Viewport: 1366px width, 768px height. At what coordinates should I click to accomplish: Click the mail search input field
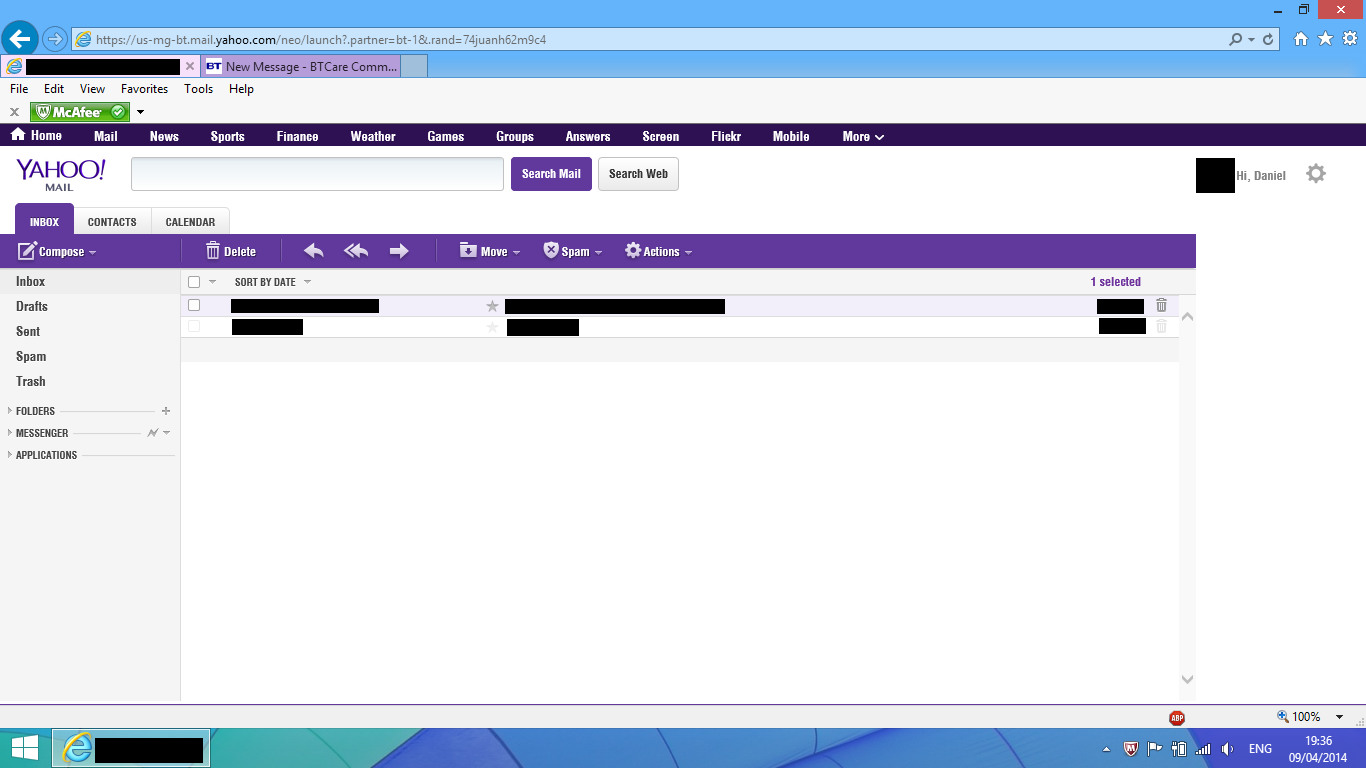pyautogui.click(x=317, y=174)
